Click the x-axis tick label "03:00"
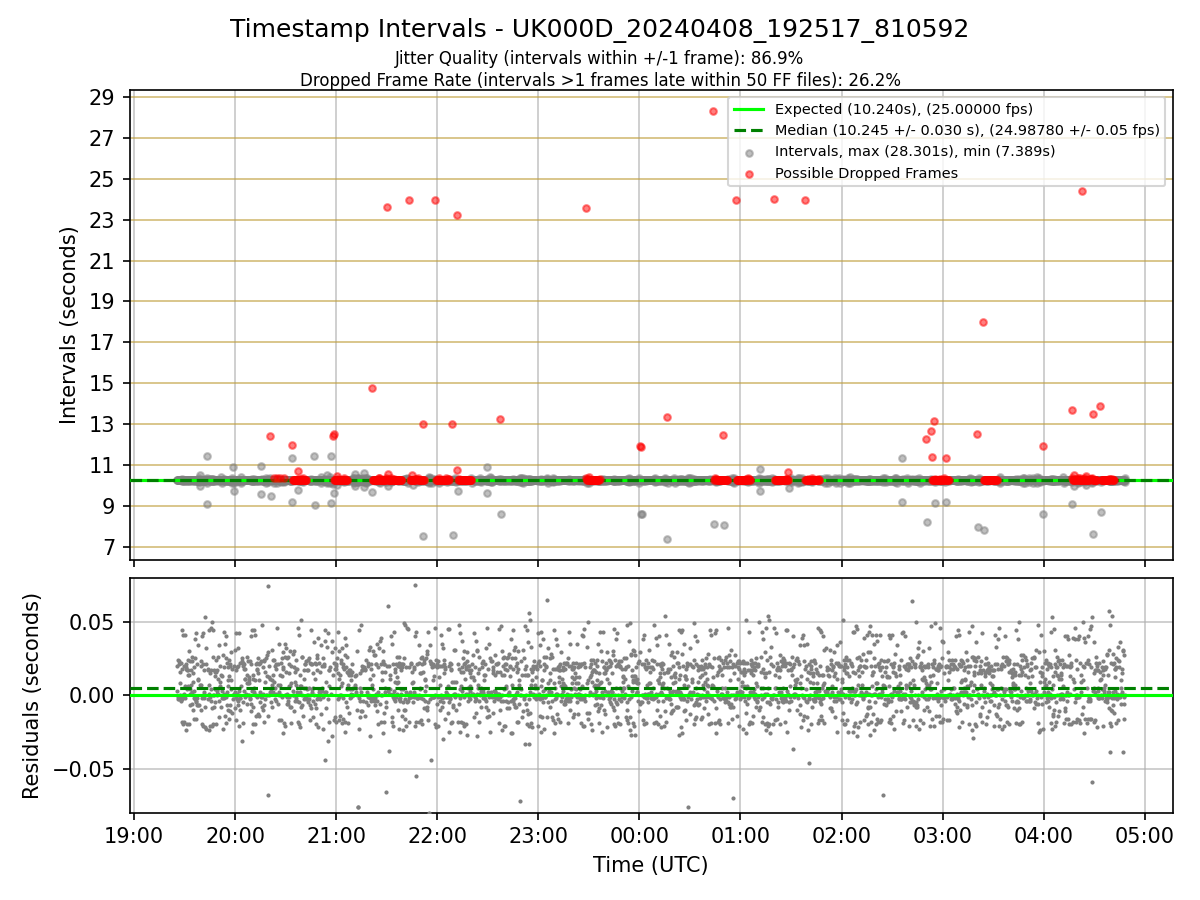The image size is (1200, 900). [x=943, y=835]
